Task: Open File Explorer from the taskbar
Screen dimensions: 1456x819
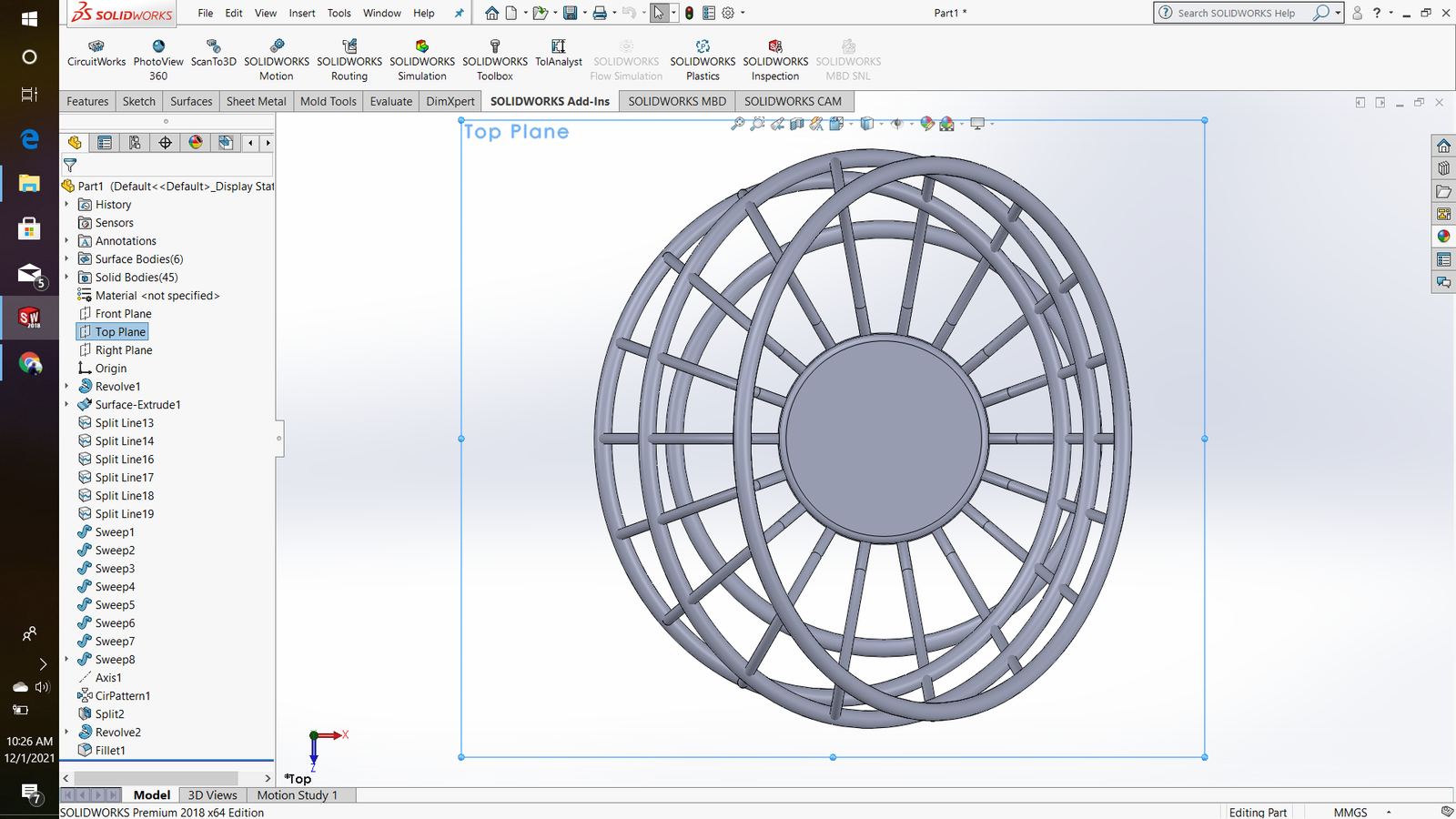Action: 29,183
